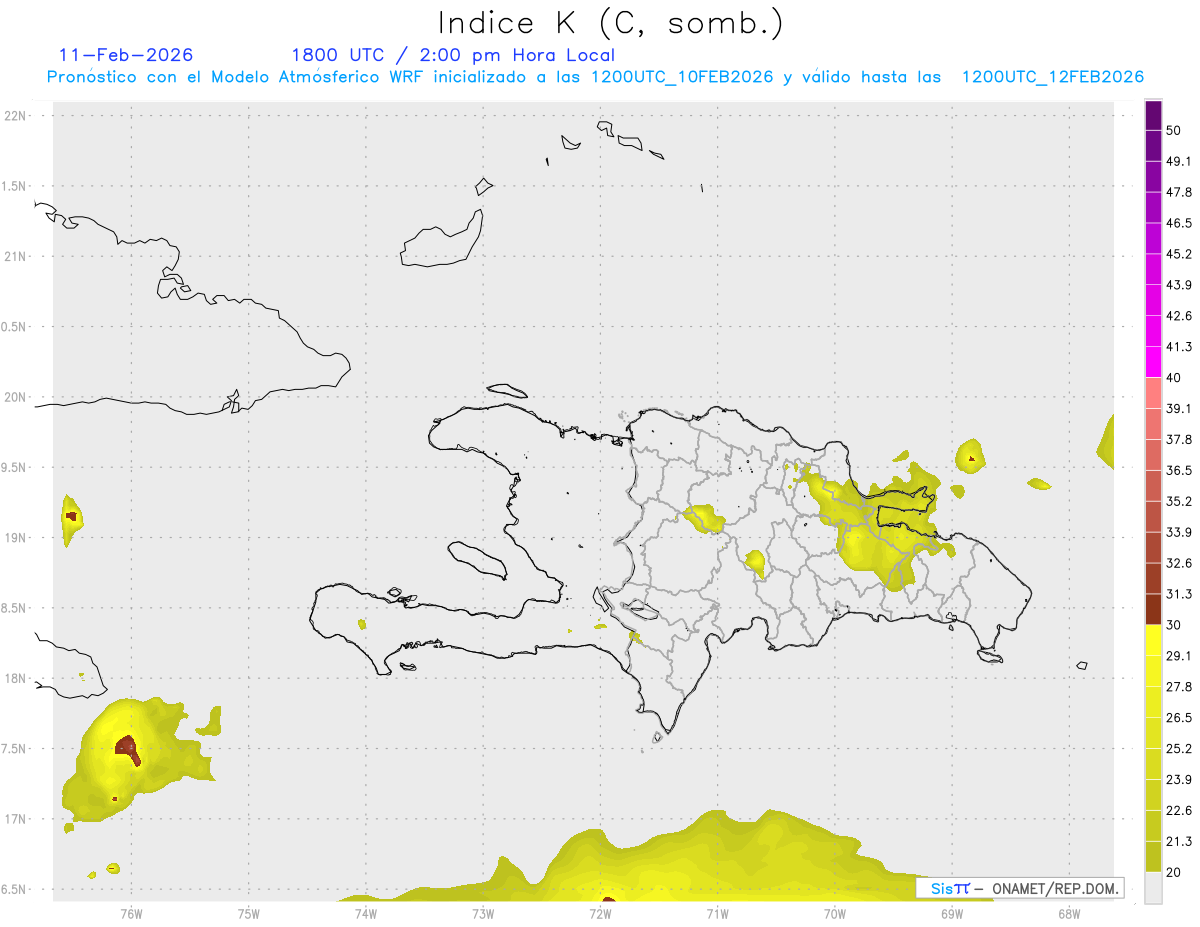1200x927 pixels.
Task: Click the latitude label "22N"
Action: [x=16, y=116]
